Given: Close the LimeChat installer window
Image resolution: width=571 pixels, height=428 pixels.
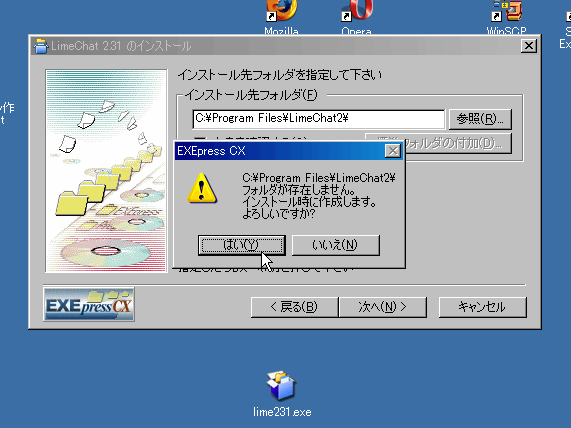Looking at the screenshot, I should point(529,46).
